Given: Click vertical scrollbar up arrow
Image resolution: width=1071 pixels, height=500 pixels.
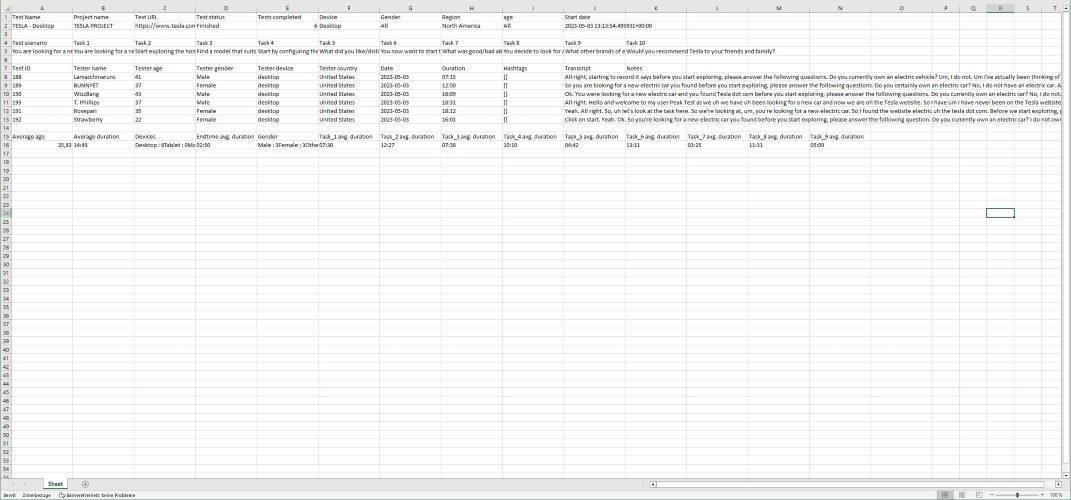Looking at the screenshot, I should click(1067, 8).
